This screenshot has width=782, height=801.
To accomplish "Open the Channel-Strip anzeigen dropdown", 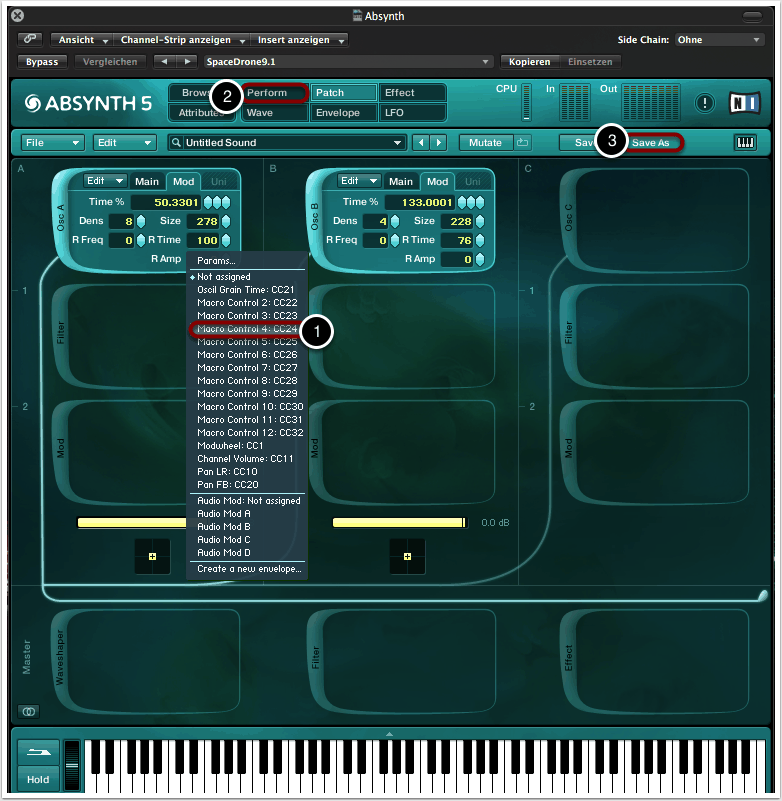I will 181,40.
